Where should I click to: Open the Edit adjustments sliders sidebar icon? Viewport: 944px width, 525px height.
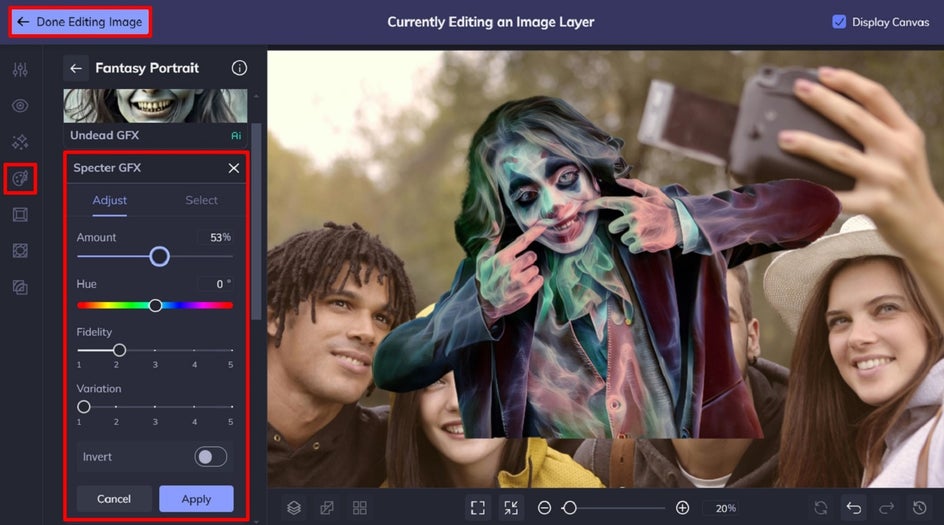20,70
